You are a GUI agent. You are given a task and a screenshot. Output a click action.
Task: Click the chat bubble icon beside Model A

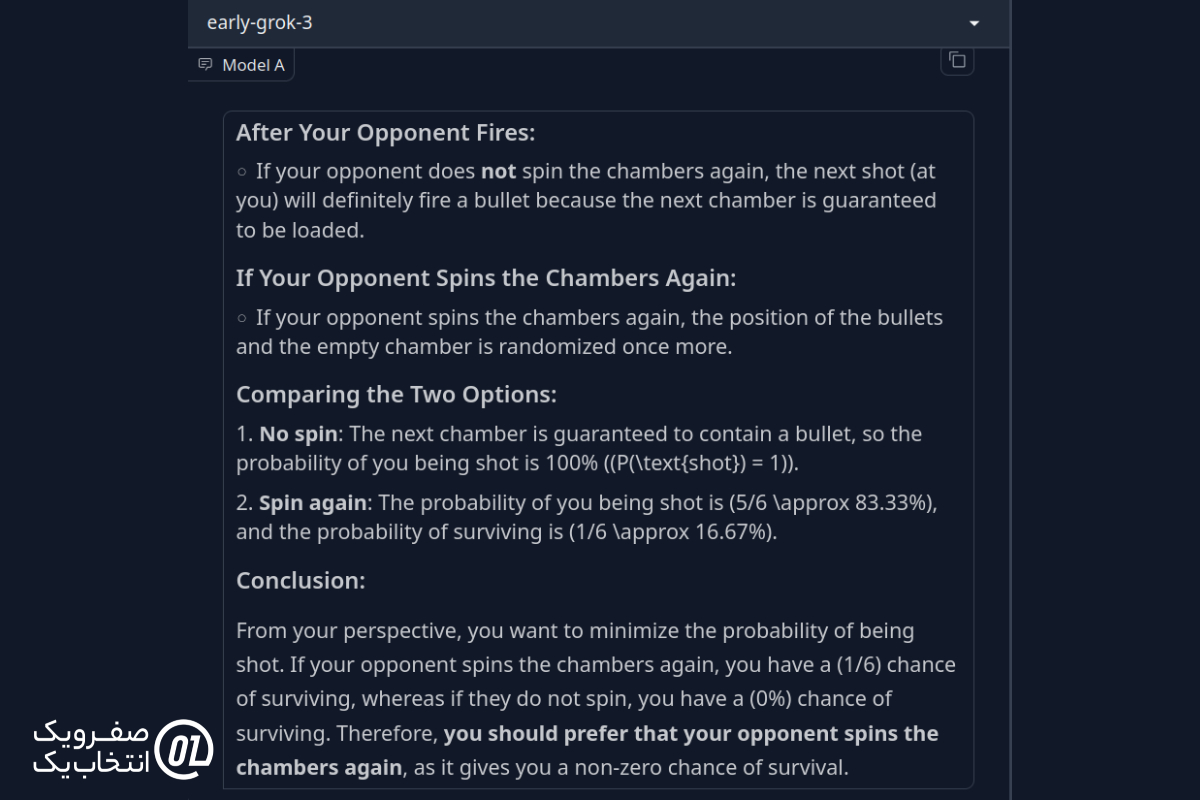coord(206,65)
